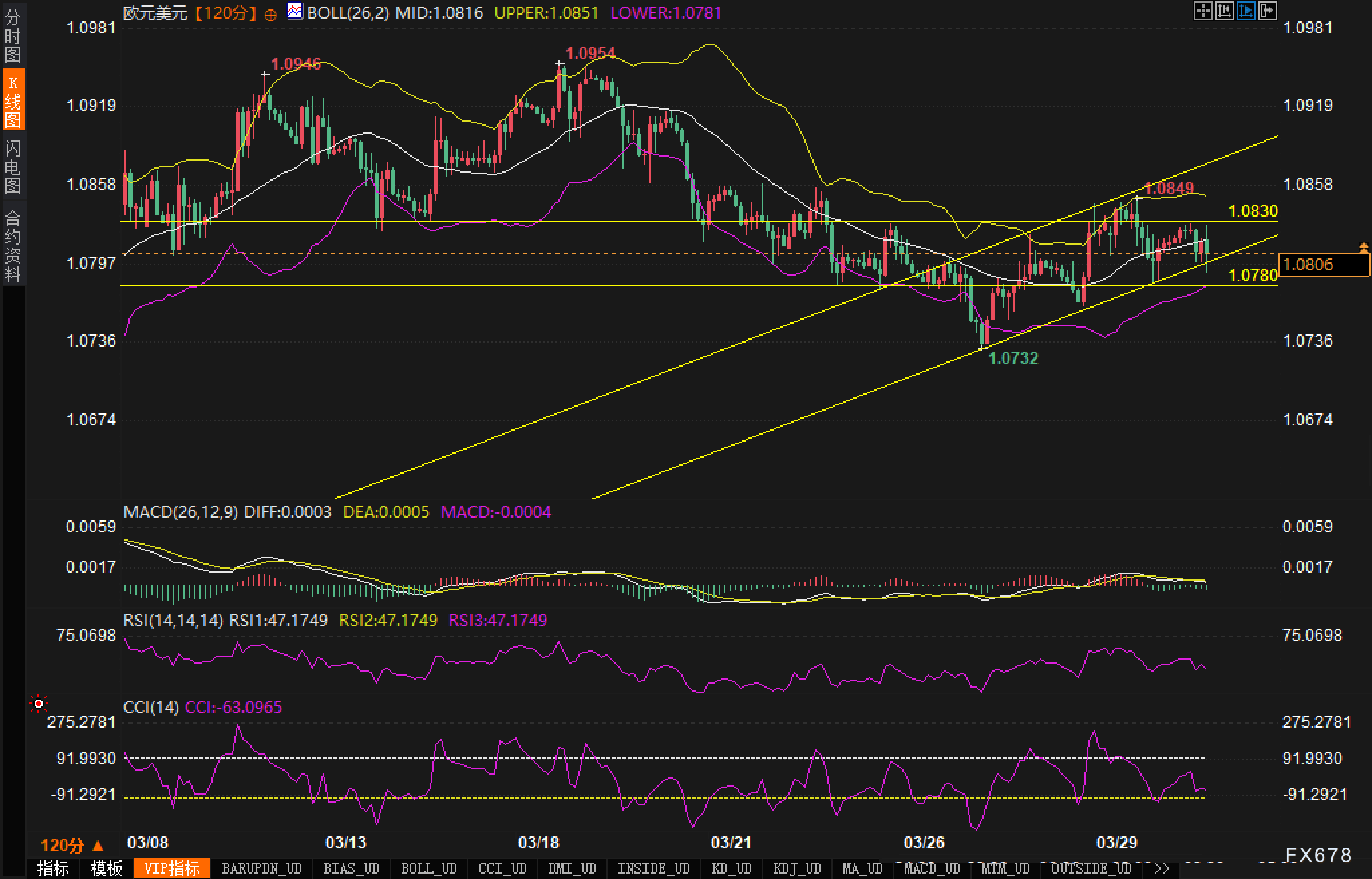
Task: Open the 模板 tab
Action: 106,868
